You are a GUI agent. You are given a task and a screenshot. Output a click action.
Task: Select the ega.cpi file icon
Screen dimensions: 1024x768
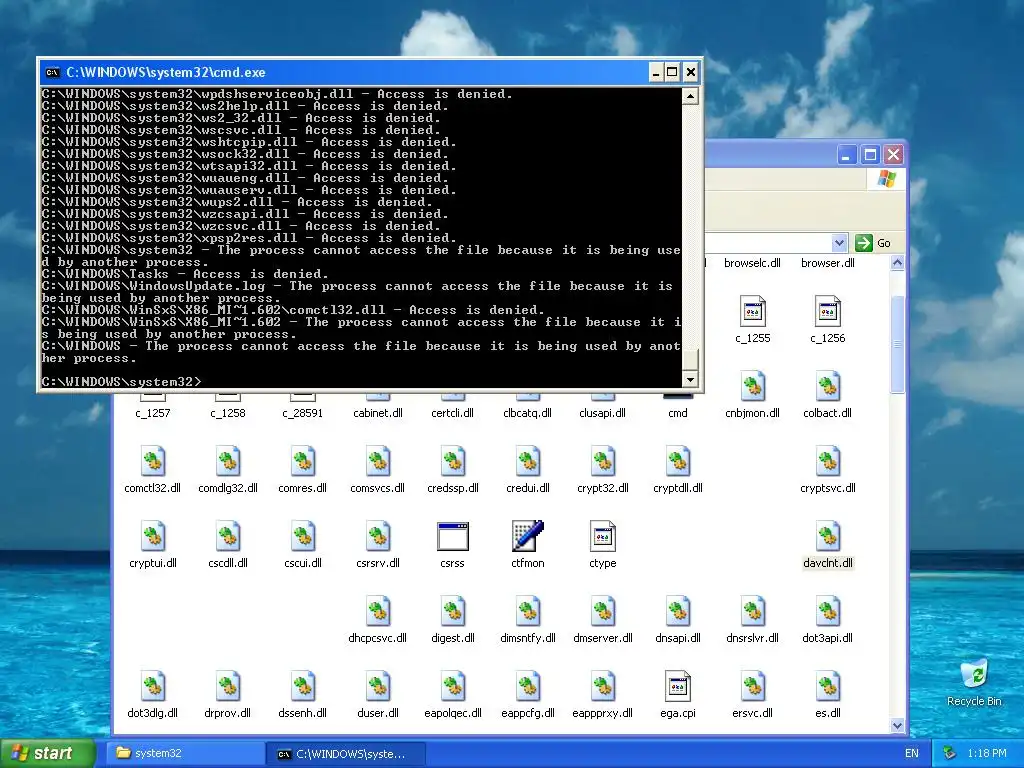[678, 686]
